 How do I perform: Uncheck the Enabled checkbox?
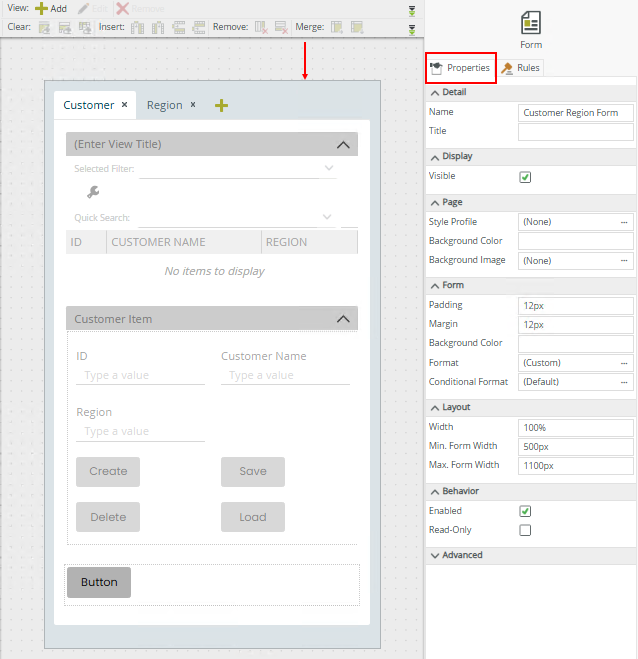tap(525, 511)
